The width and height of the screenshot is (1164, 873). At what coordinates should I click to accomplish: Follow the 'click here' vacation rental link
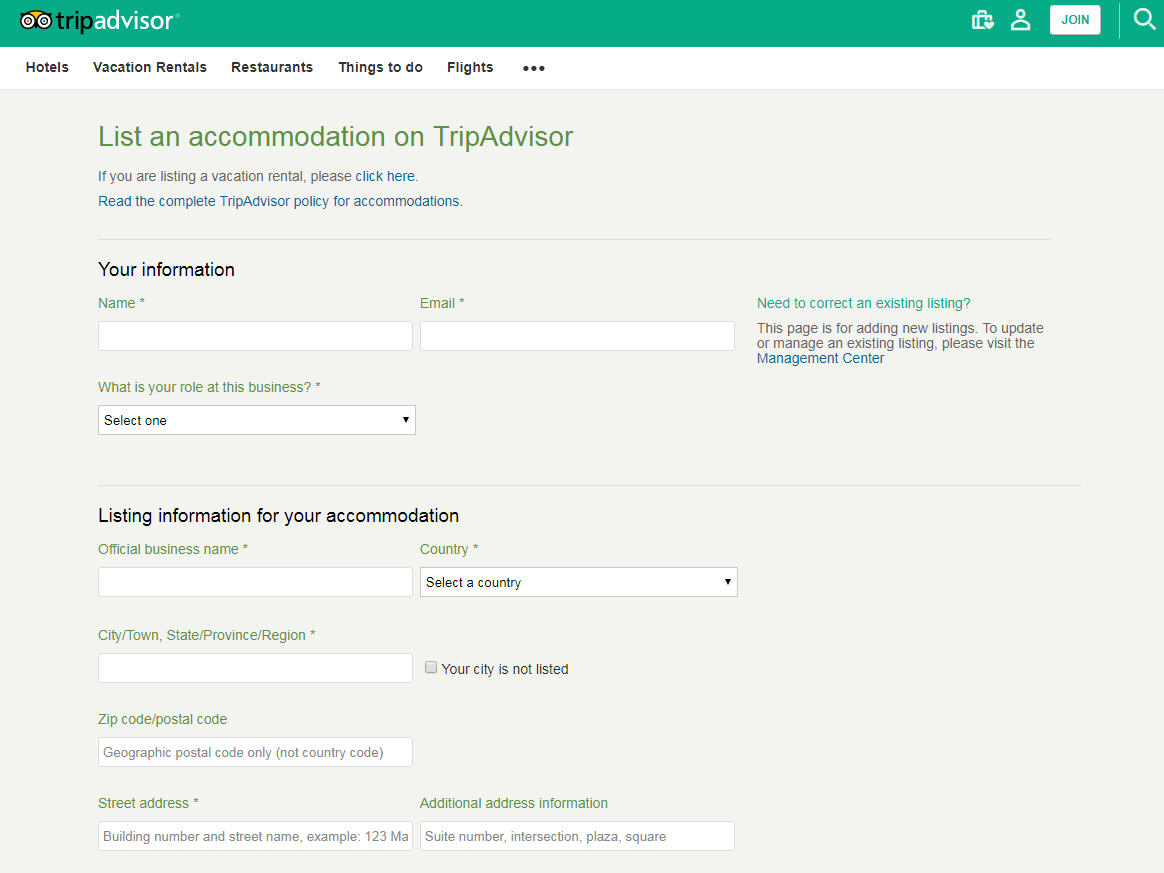pyautogui.click(x=385, y=177)
